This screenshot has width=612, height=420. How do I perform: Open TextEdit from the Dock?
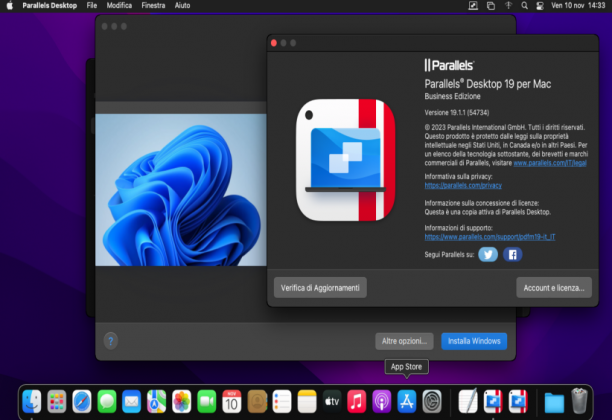pos(468,401)
